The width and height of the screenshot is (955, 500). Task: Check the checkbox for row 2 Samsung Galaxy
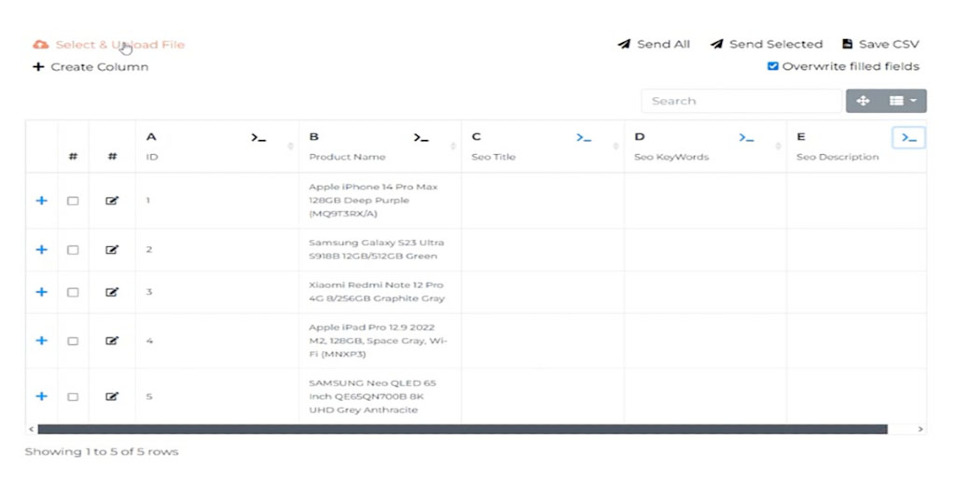[x=73, y=250]
